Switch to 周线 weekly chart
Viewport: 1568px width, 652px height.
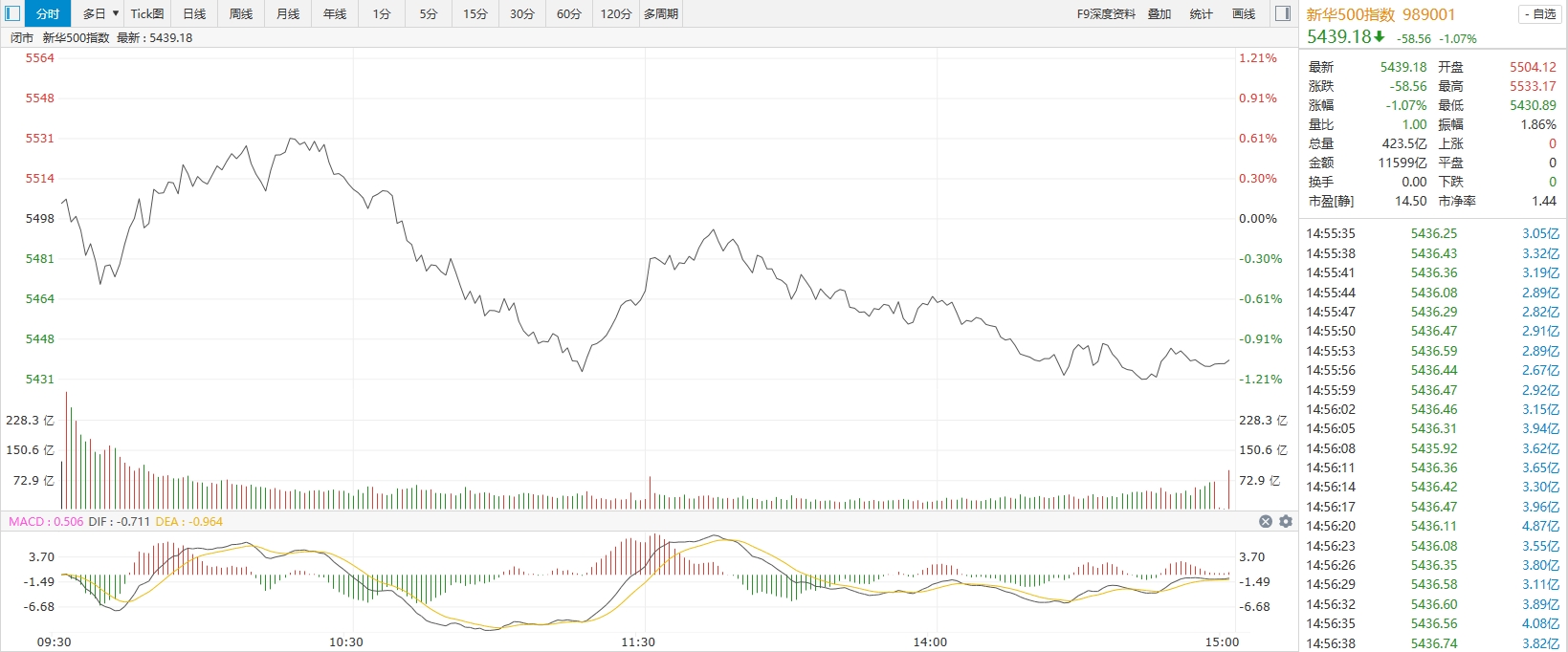tap(241, 13)
